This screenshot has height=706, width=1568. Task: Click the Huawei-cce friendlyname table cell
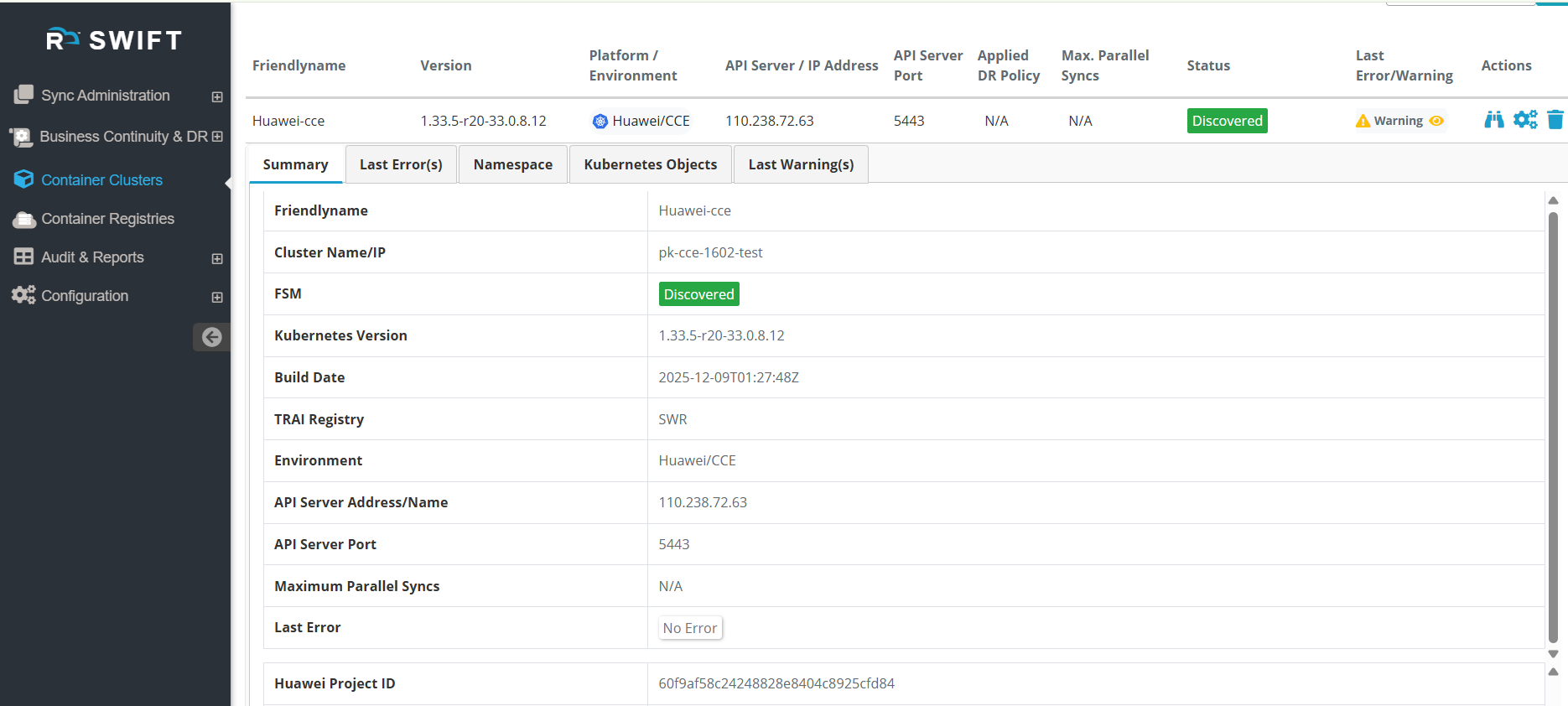[288, 121]
